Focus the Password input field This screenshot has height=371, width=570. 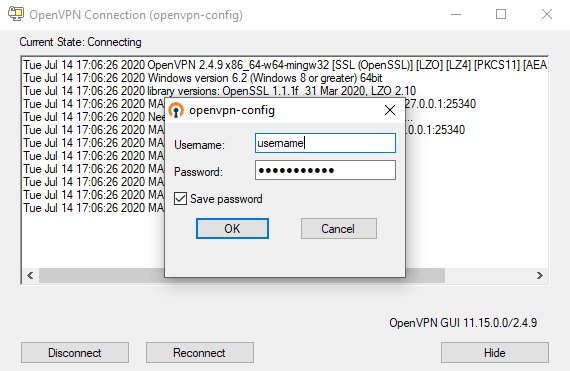click(x=325, y=170)
